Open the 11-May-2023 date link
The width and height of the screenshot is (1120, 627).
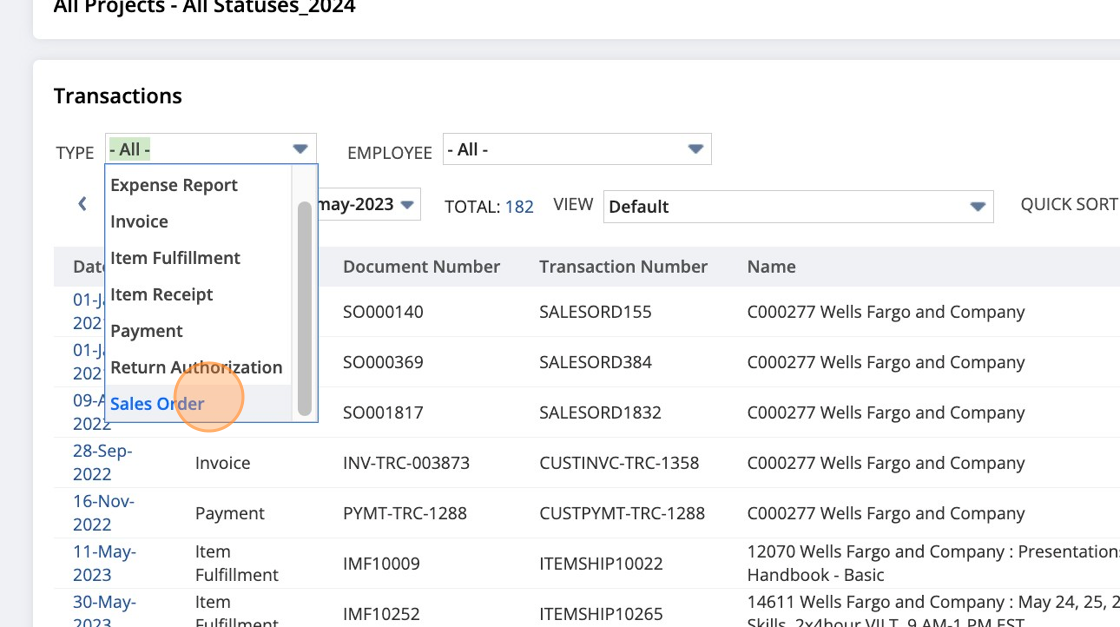click(104, 563)
